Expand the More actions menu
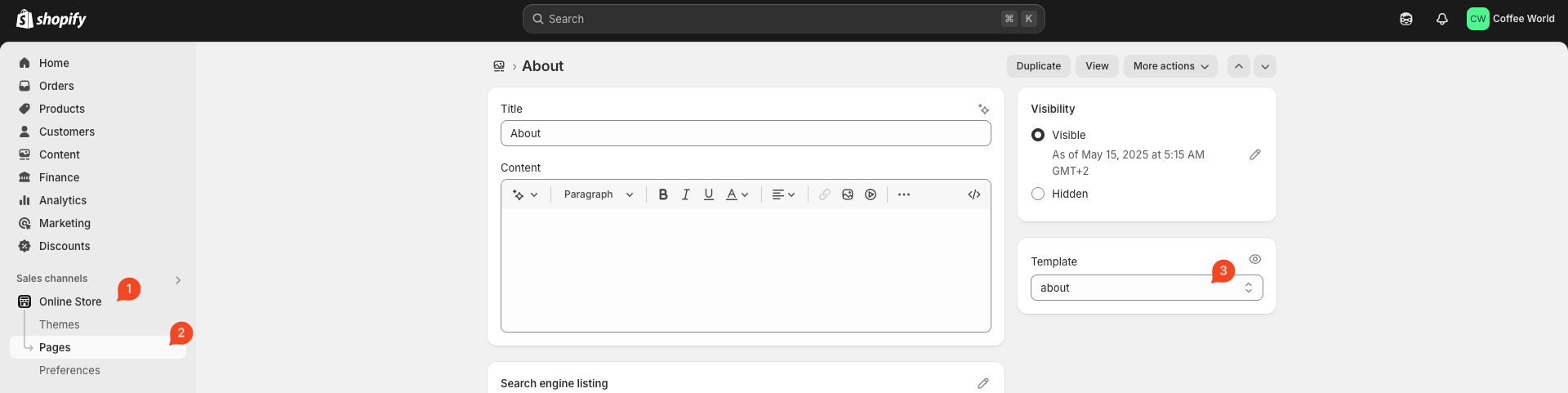The image size is (1568, 393). (x=1170, y=66)
